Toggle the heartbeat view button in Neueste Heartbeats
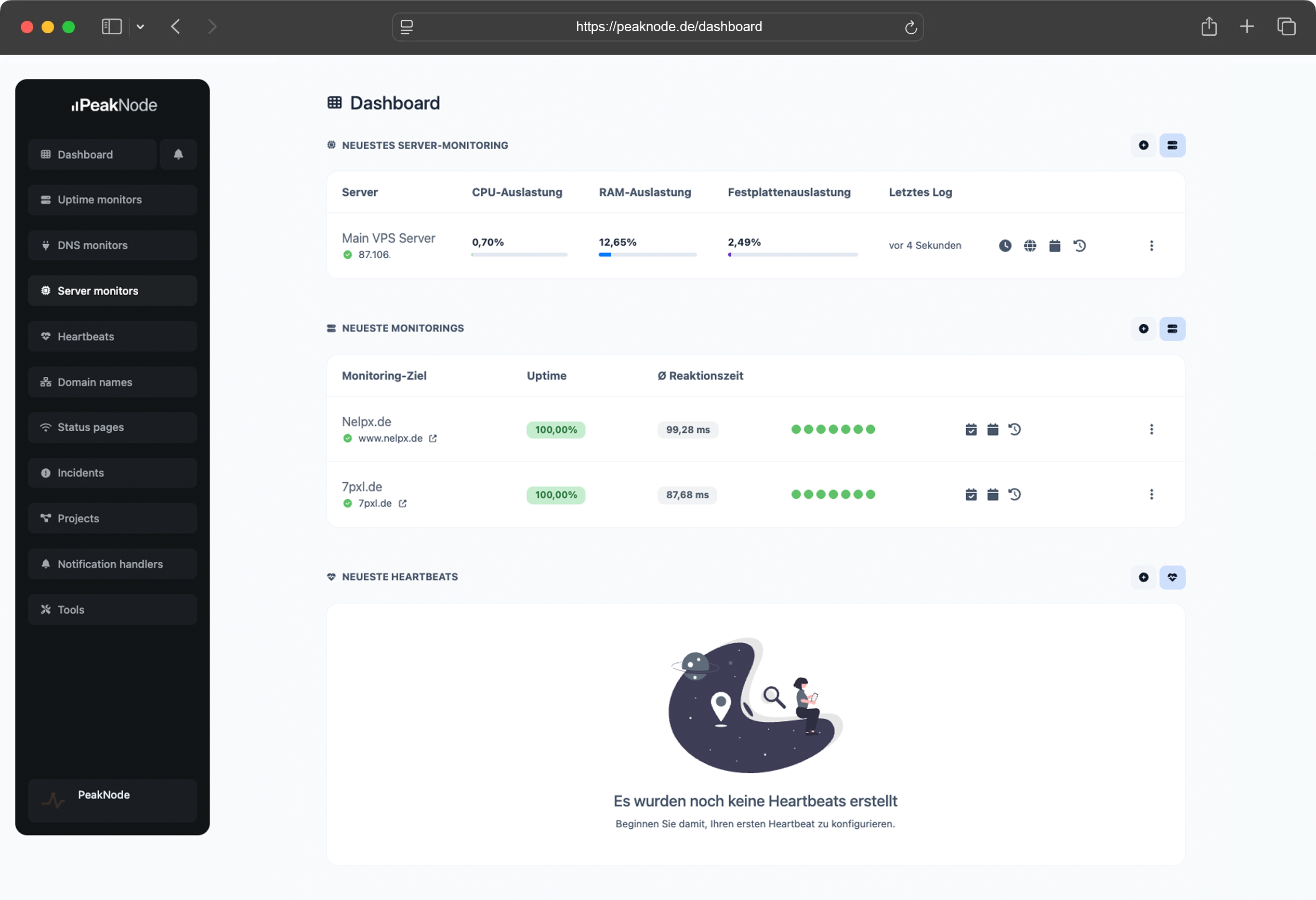 [x=1173, y=577]
